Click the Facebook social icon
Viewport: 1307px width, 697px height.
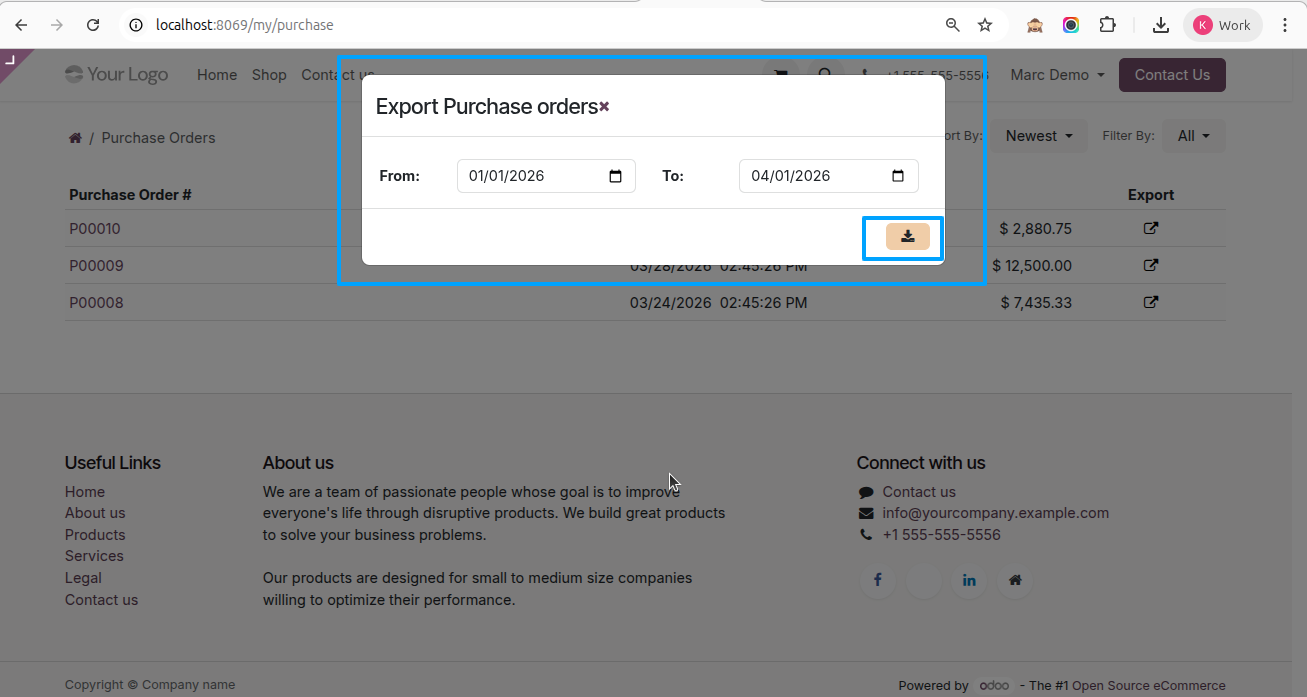coord(877,580)
